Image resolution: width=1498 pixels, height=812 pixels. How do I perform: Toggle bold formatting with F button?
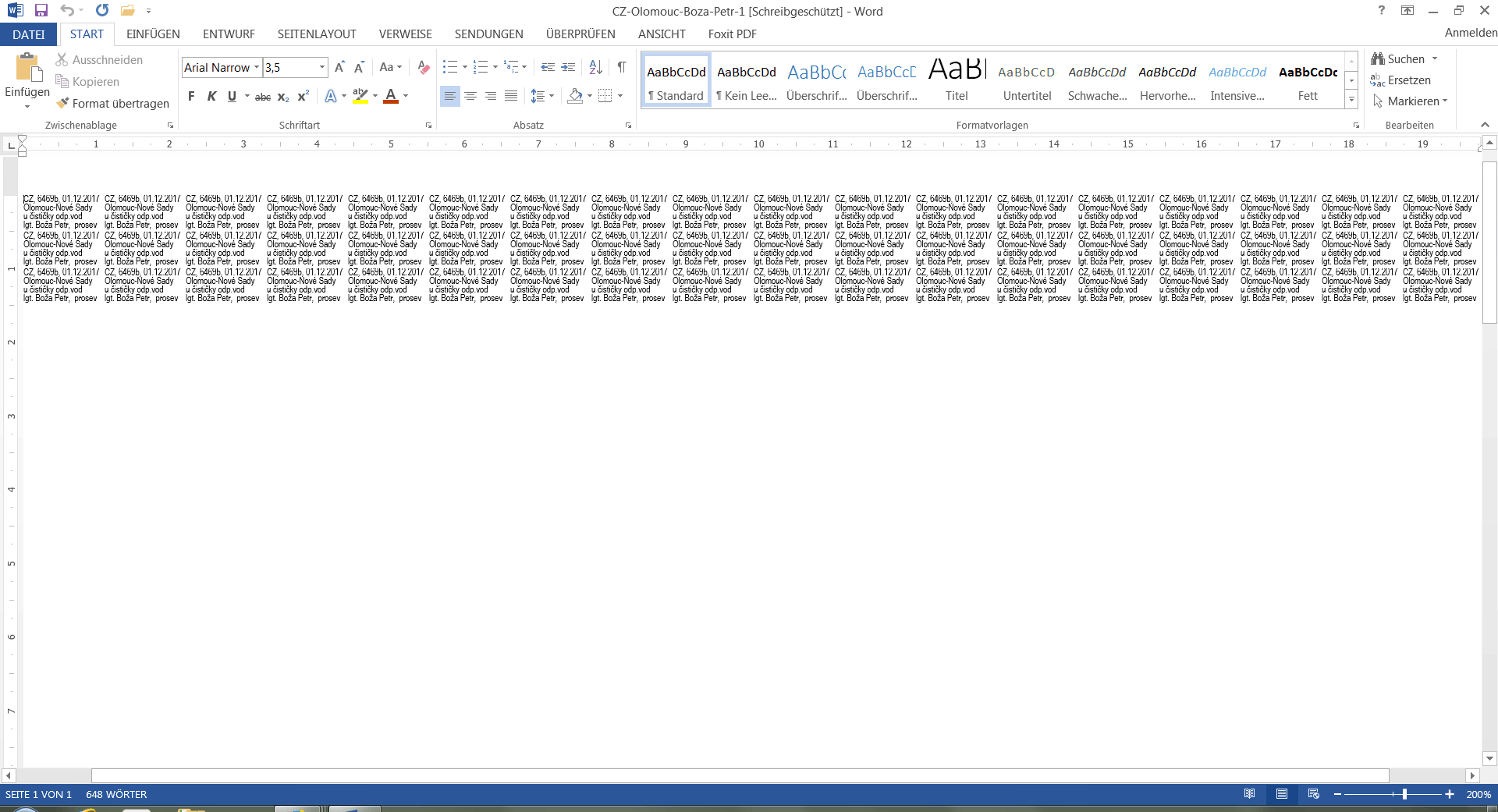tap(191, 97)
